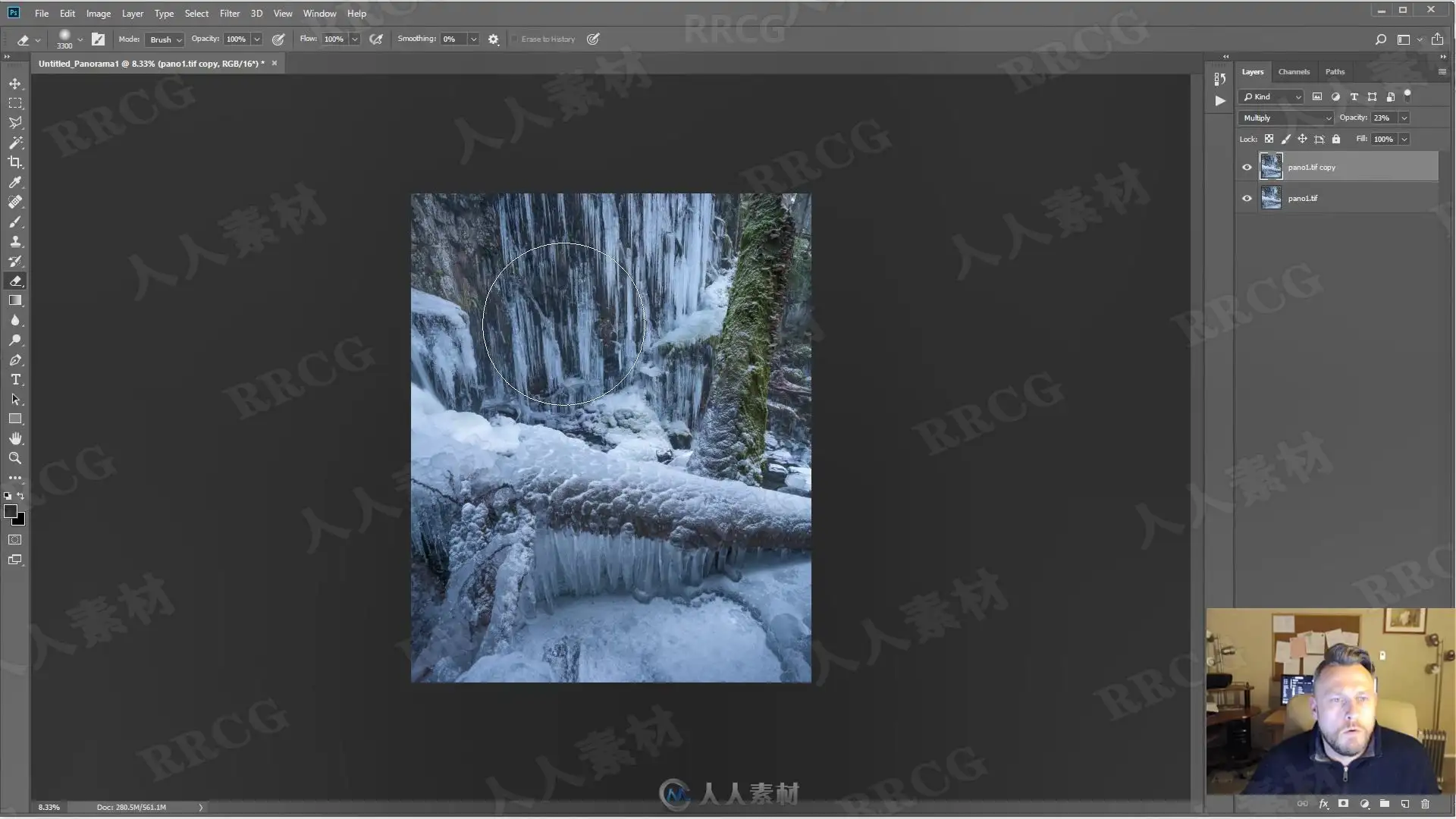Screen dimensions: 1456x819
Task: Select the Rectangular Marquee tool
Action: click(x=15, y=103)
